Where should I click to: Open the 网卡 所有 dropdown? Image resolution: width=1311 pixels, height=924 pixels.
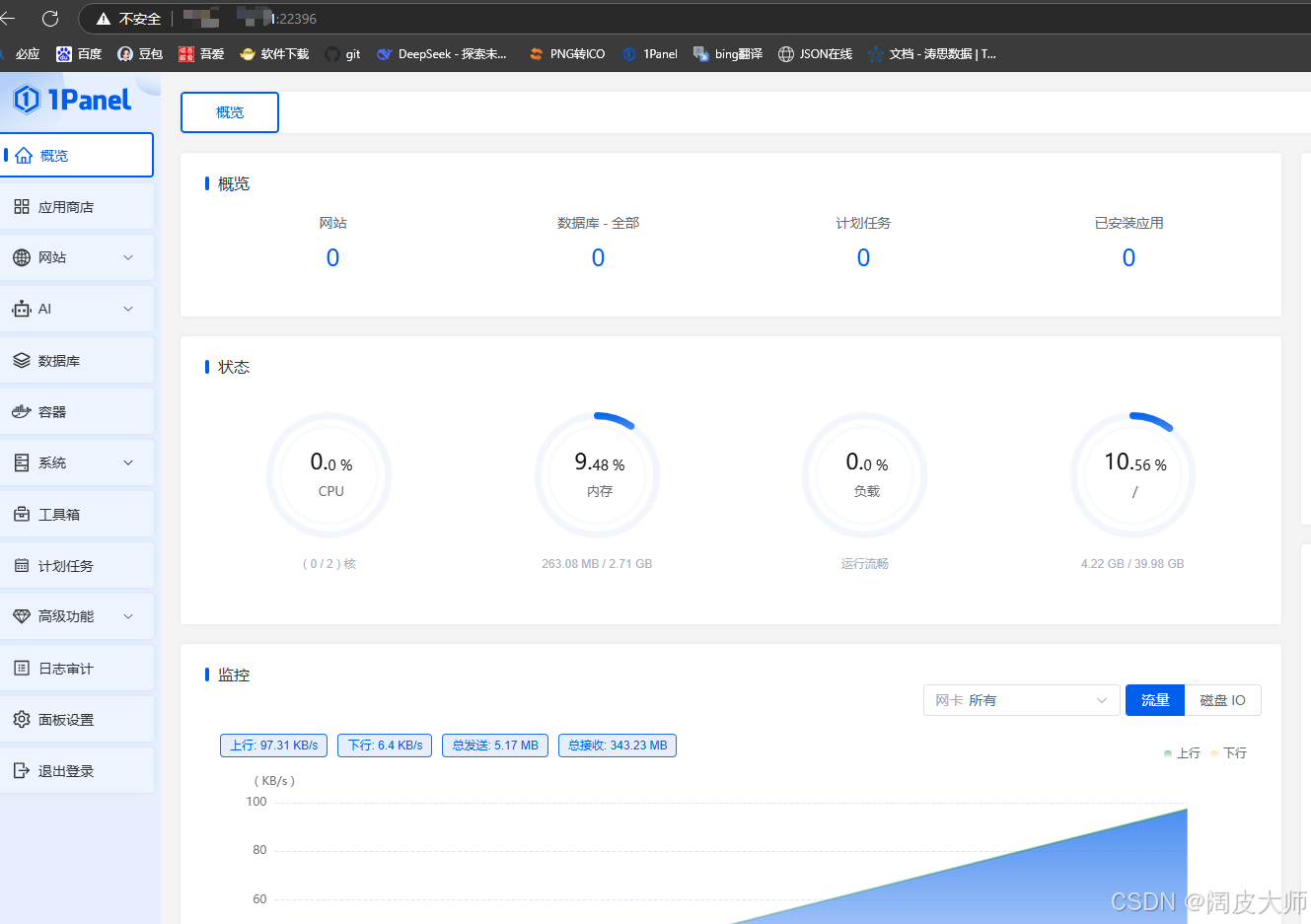[x=1022, y=700]
